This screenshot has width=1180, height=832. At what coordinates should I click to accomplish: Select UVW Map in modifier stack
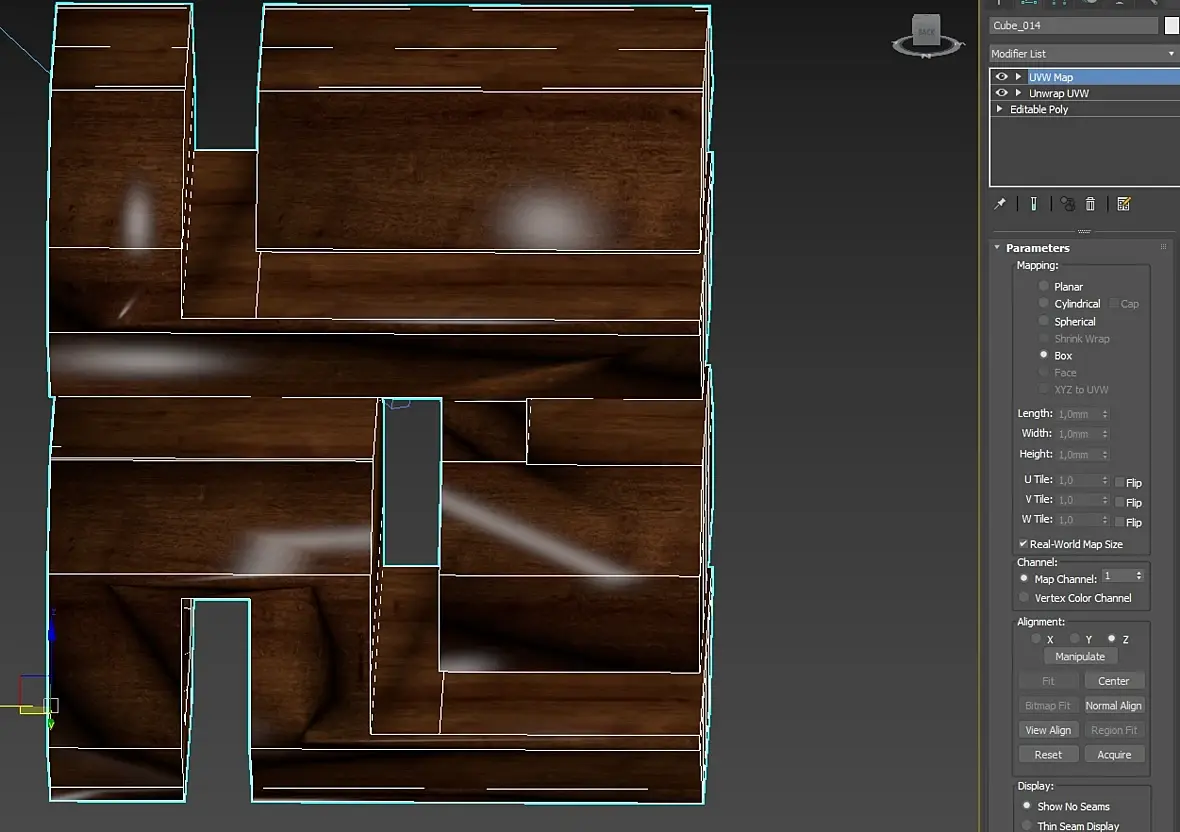(x=1051, y=77)
